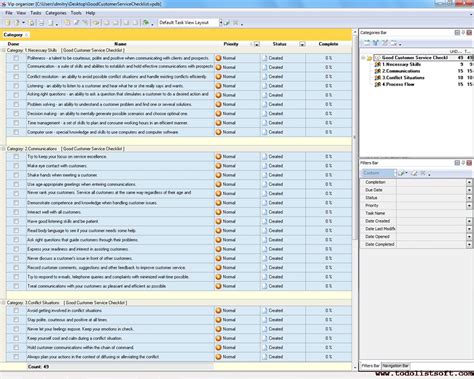
Task: Click status icon in Interact well with all customers row
Action: coord(265,212)
